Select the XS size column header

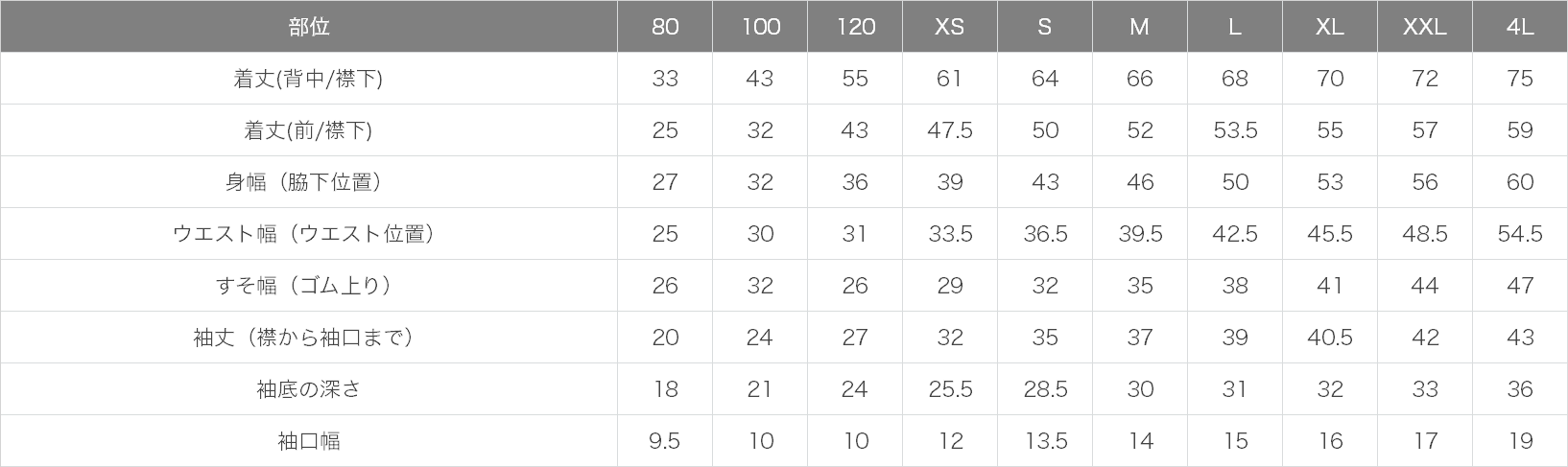click(x=949, y=27)
